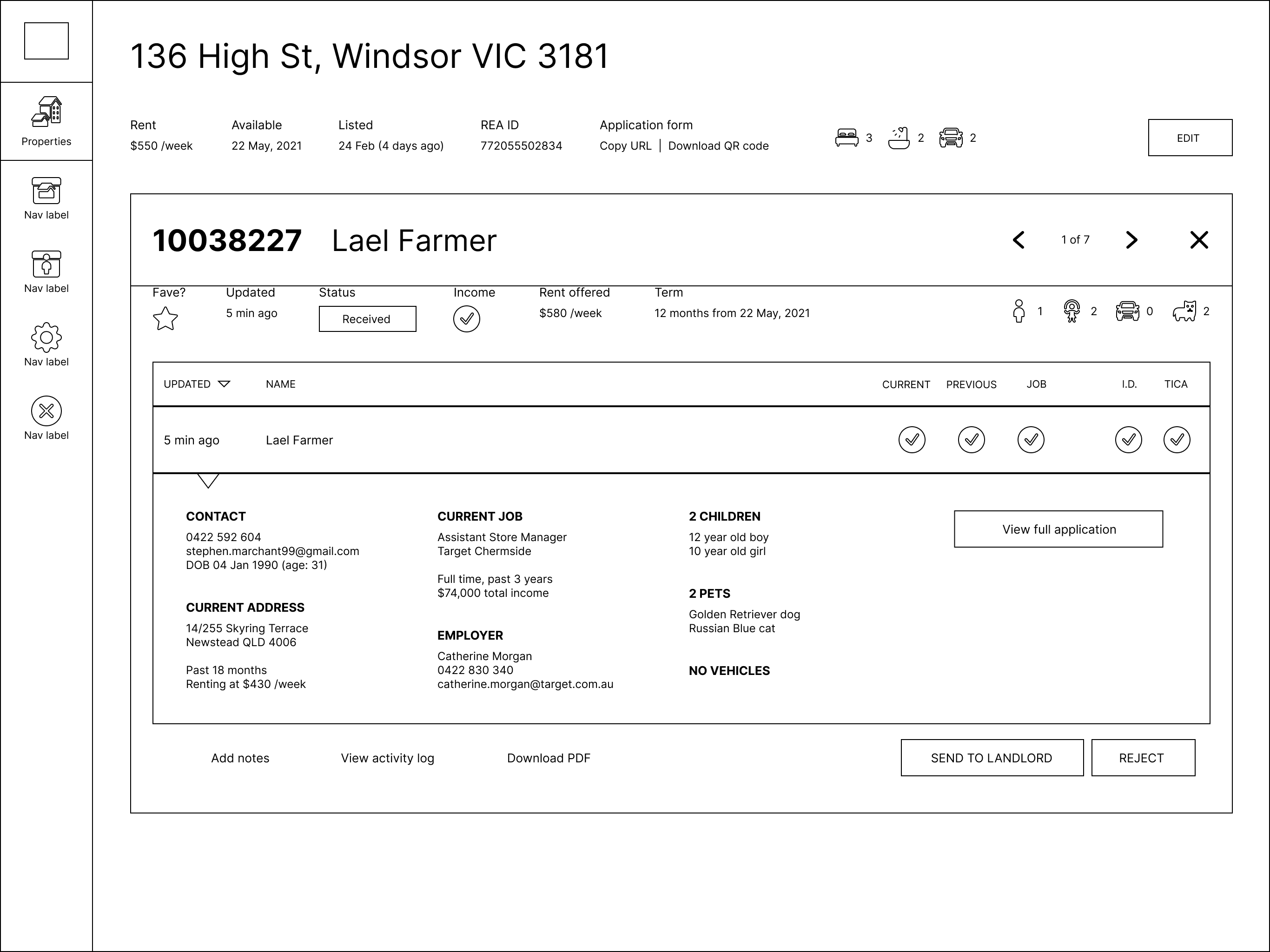The image size is (1270, 952).
Task: Click the employer email catherine.morgan@target.com.au
Action: [525, 684]
